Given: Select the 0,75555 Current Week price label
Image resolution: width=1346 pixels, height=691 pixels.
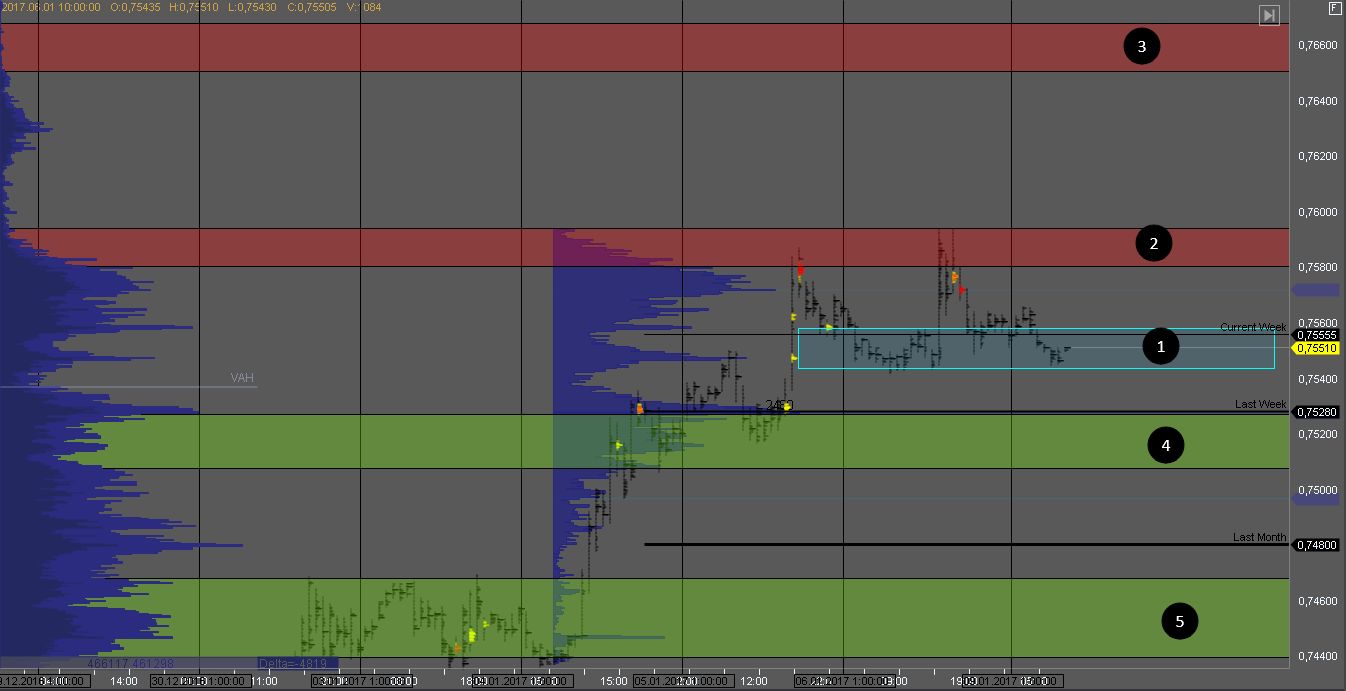Looking at the screenshot, I should (1317, 335).
